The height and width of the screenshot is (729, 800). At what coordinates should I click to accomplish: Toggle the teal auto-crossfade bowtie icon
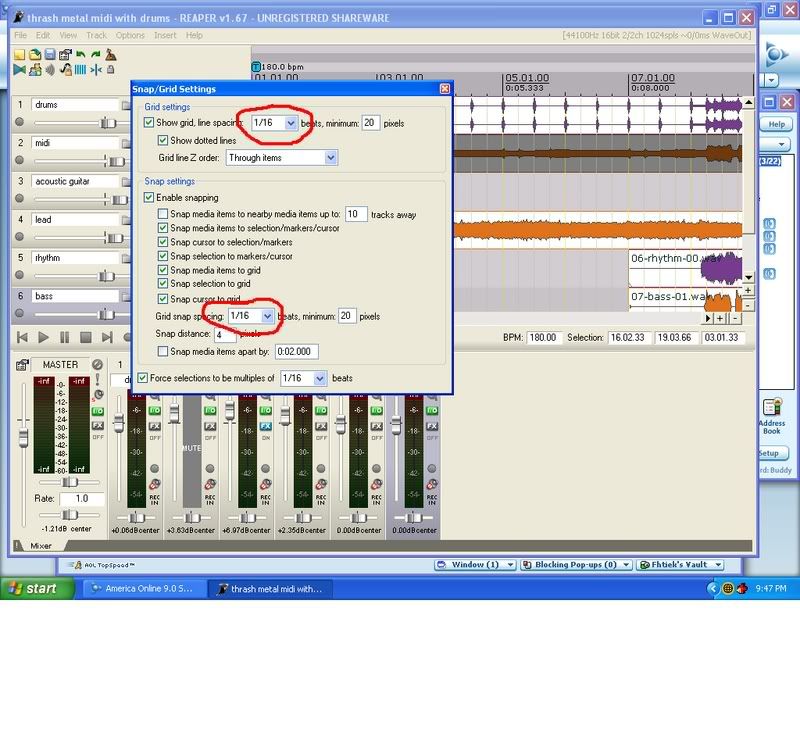pyautogui.click(x=19, y=69)
